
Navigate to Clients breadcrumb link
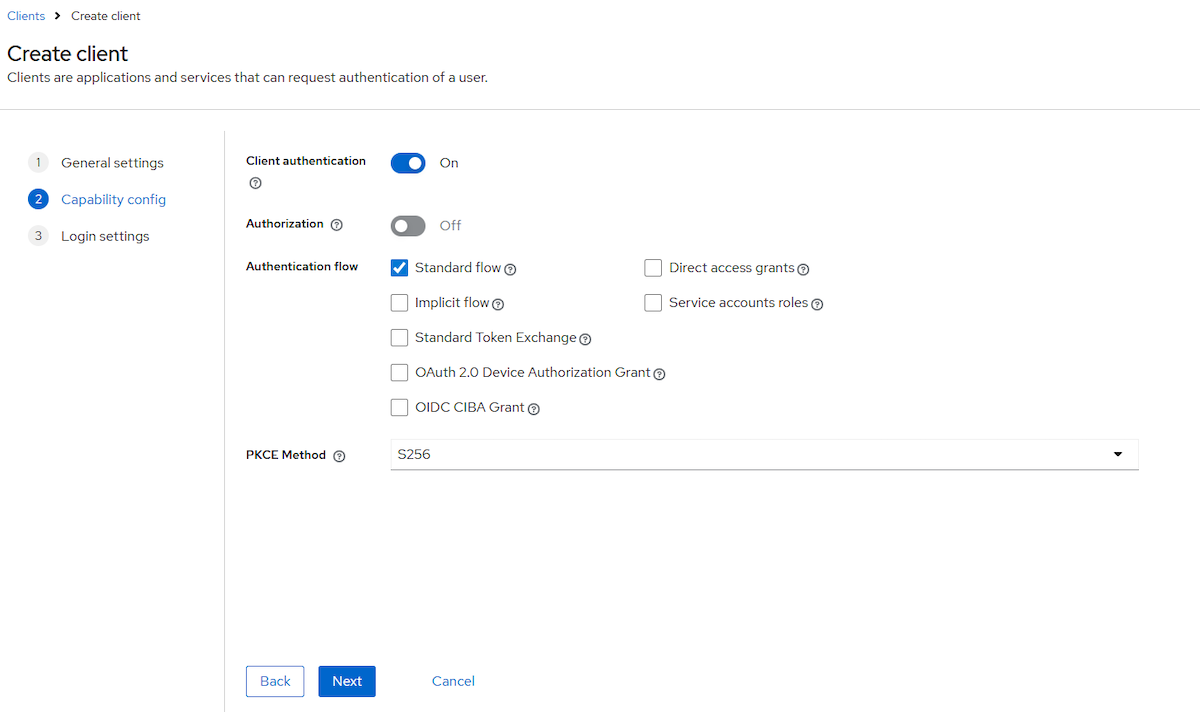[26, 16]
